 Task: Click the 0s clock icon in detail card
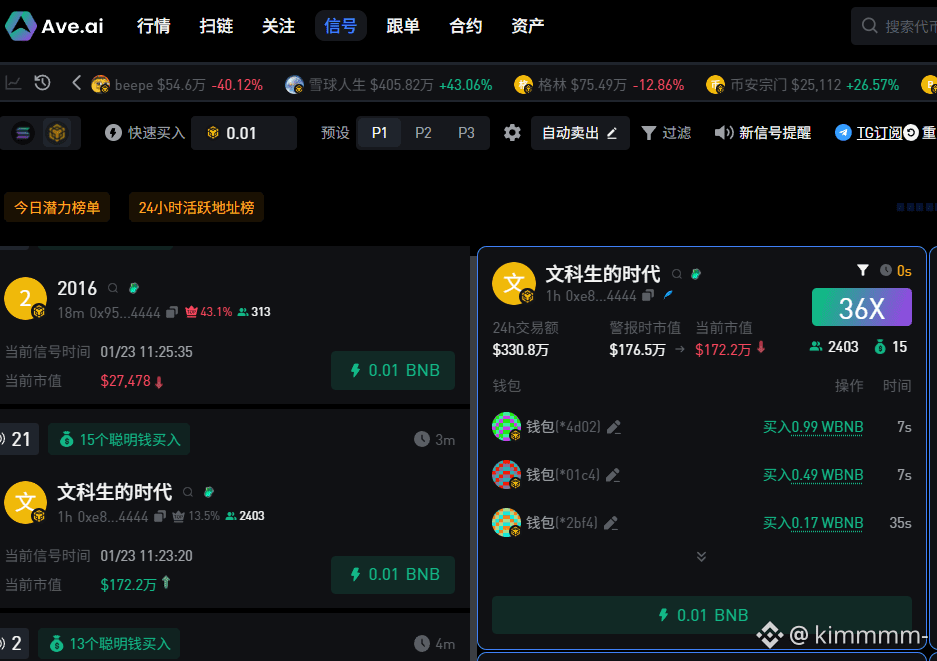coord(886,270)
